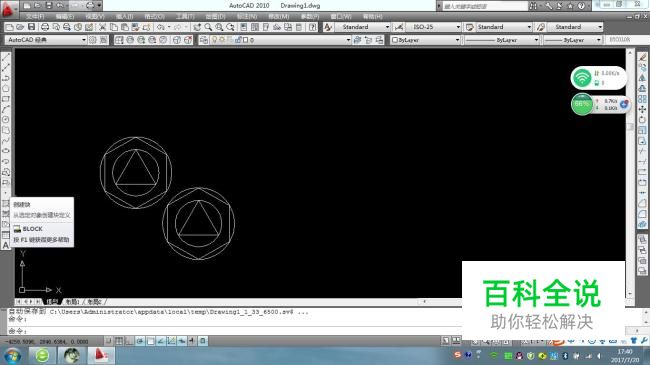650x365 pixels.
Task: Switch to the Model tab
Action: pyautogui.click(x=52, y=302)
